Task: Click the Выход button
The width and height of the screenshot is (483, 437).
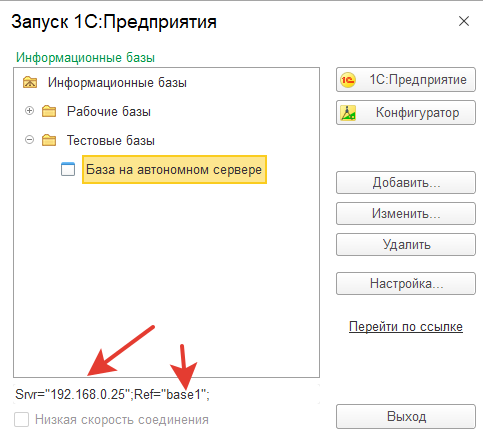Action: click(x=406, y=417)
